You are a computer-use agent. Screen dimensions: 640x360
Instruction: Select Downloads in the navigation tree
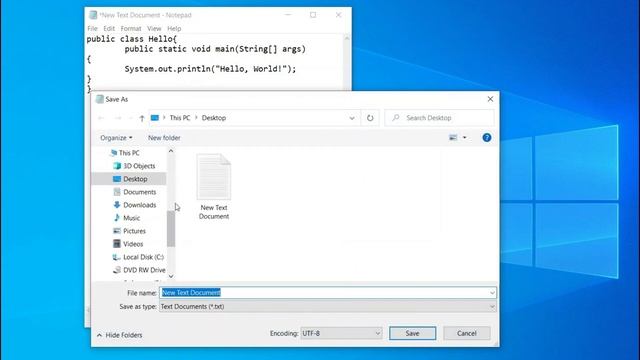tap(140, 205)
